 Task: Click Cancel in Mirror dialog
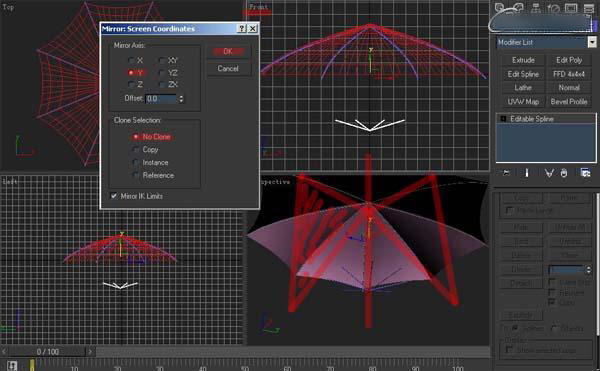[x=228, y=68]
